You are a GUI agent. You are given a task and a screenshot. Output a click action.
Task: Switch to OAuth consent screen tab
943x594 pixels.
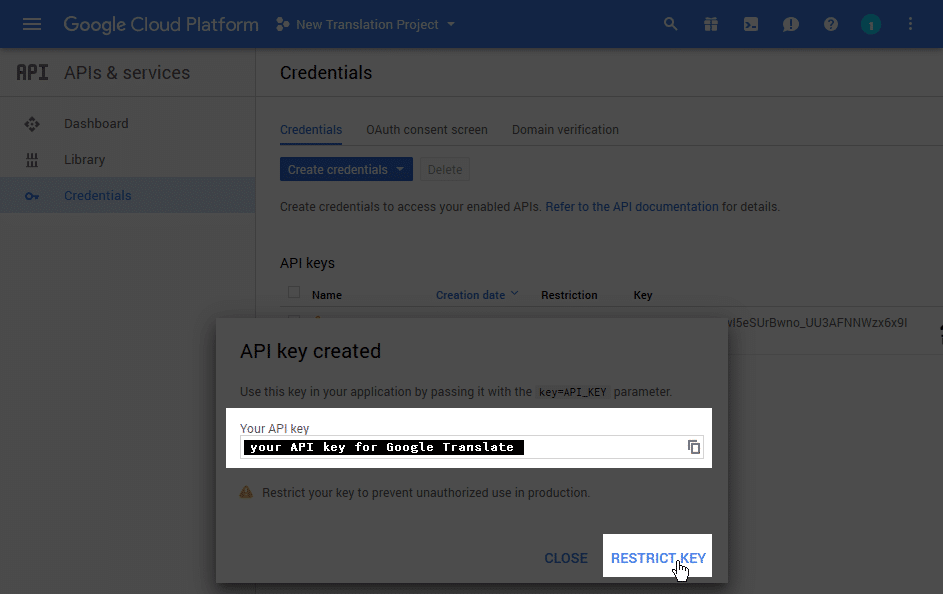click(427, 130)
